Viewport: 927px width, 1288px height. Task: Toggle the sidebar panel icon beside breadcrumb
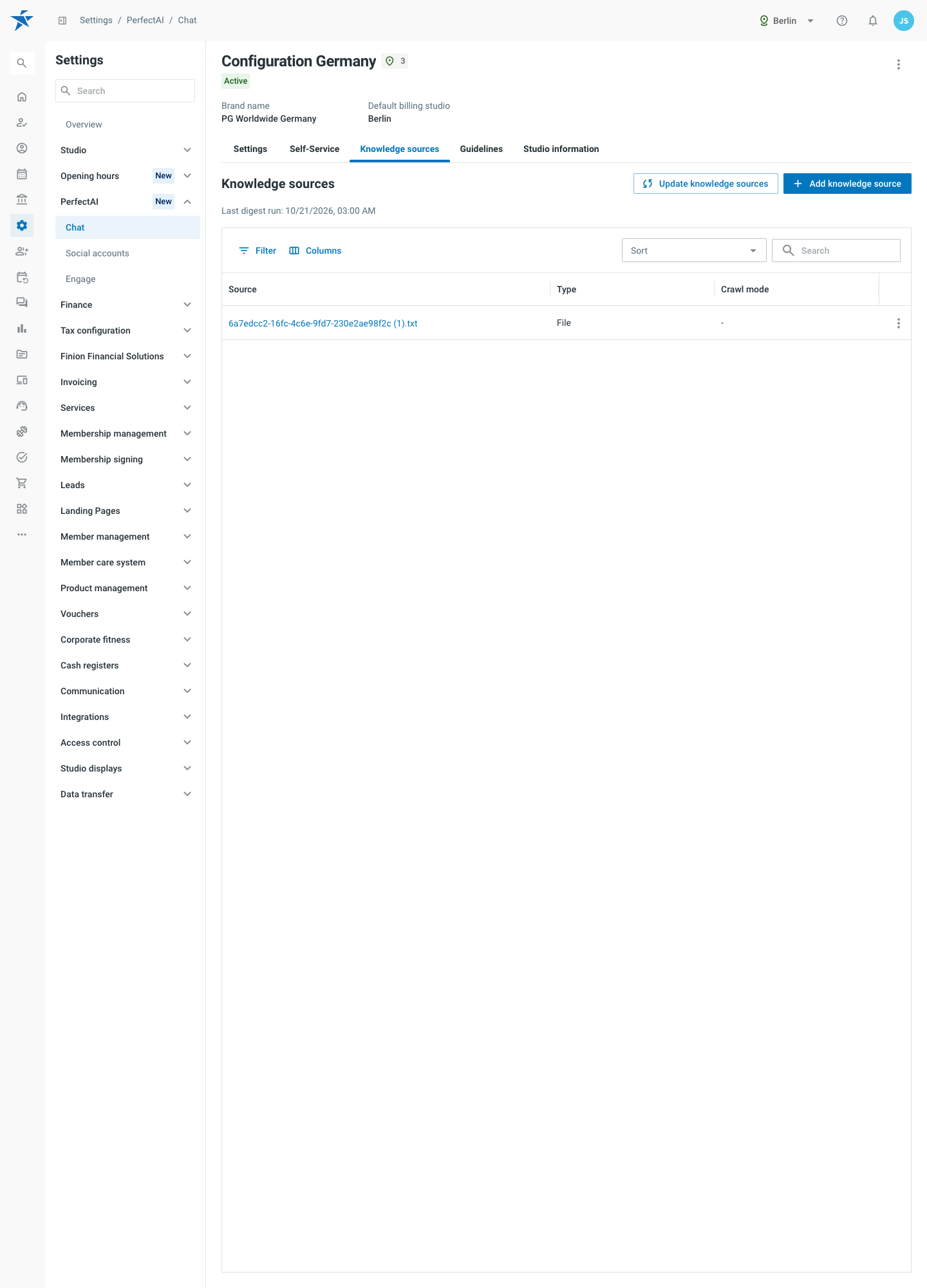click(x=62, y=21)
